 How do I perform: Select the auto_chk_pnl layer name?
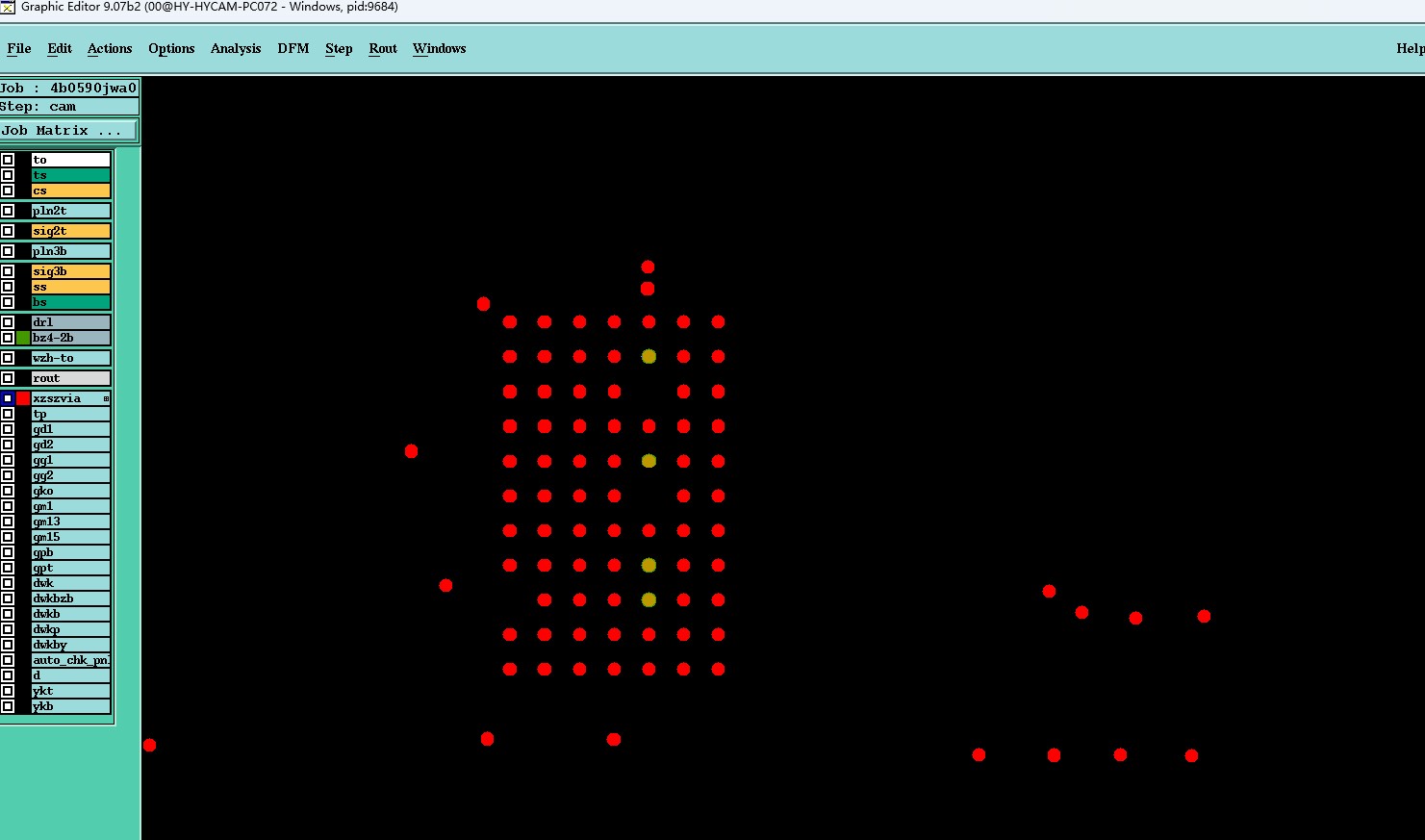point(71,660)
